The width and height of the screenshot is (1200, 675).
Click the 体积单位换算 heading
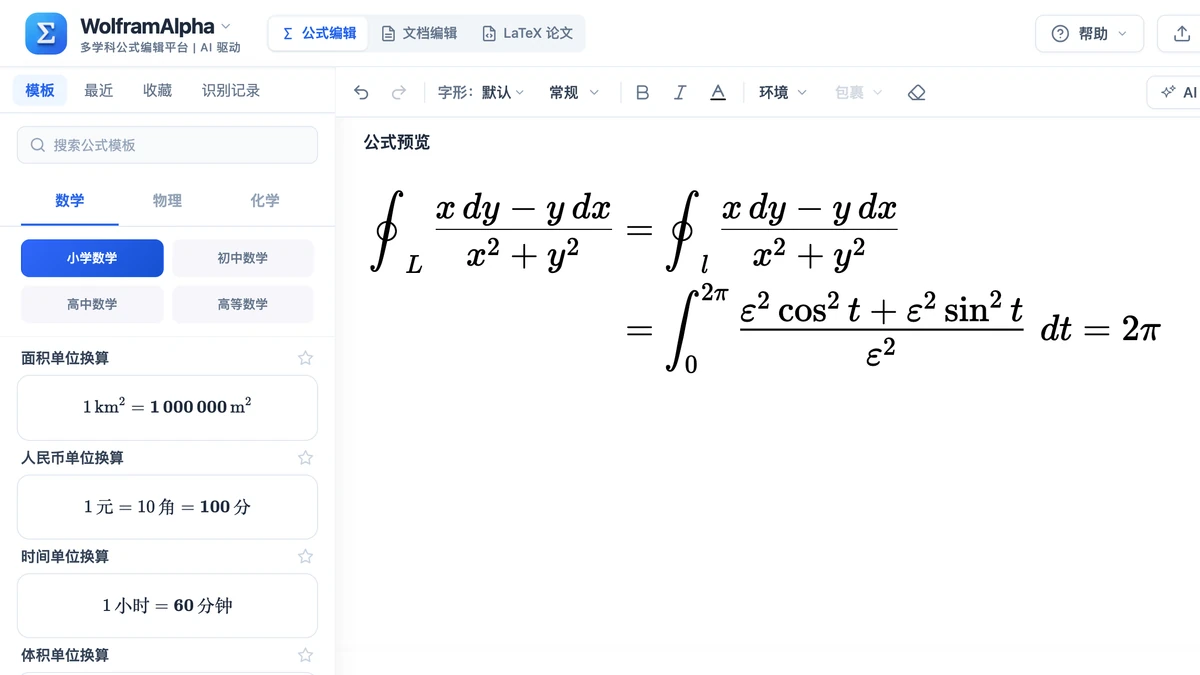point(65,655)
